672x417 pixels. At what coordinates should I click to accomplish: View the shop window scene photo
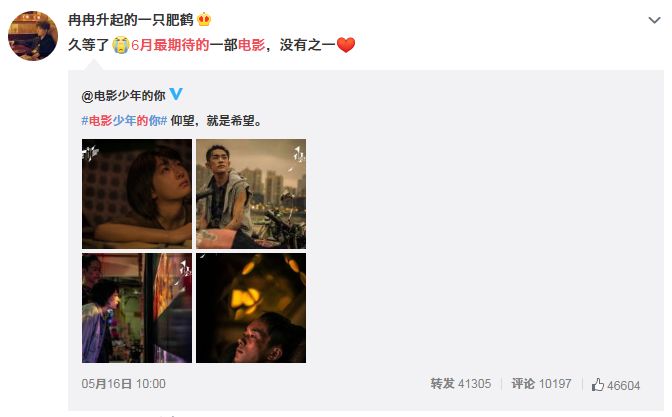tap(137, 308)
